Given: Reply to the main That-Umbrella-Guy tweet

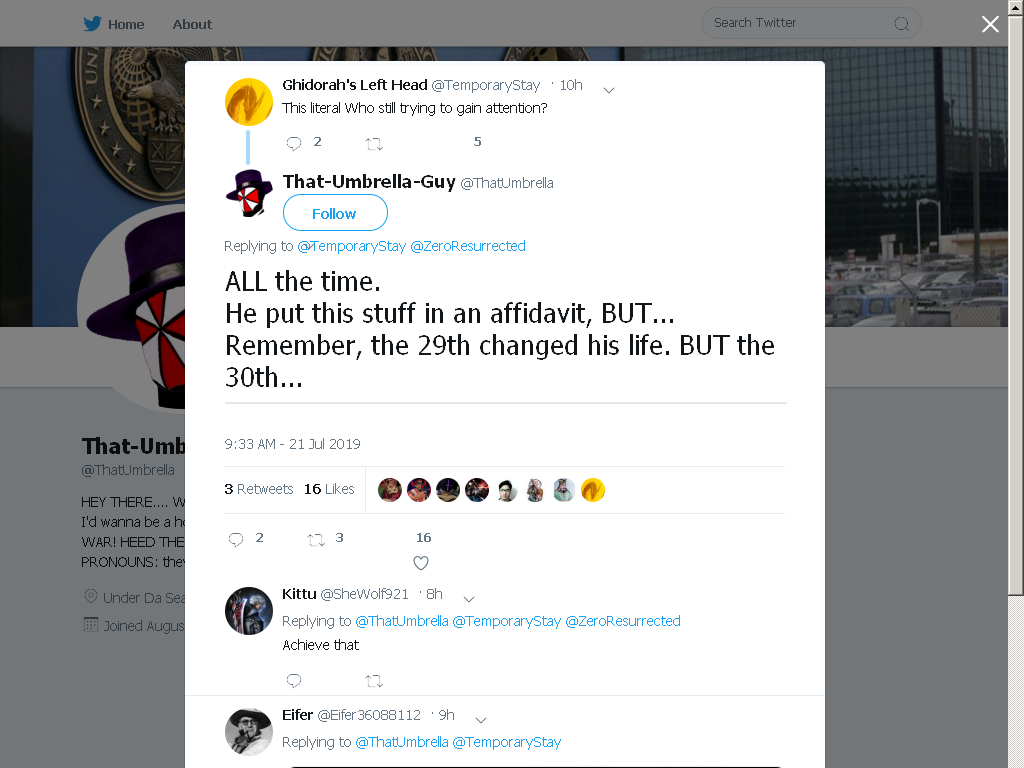Looking at the screenshot, I should [x=236, y=539].
